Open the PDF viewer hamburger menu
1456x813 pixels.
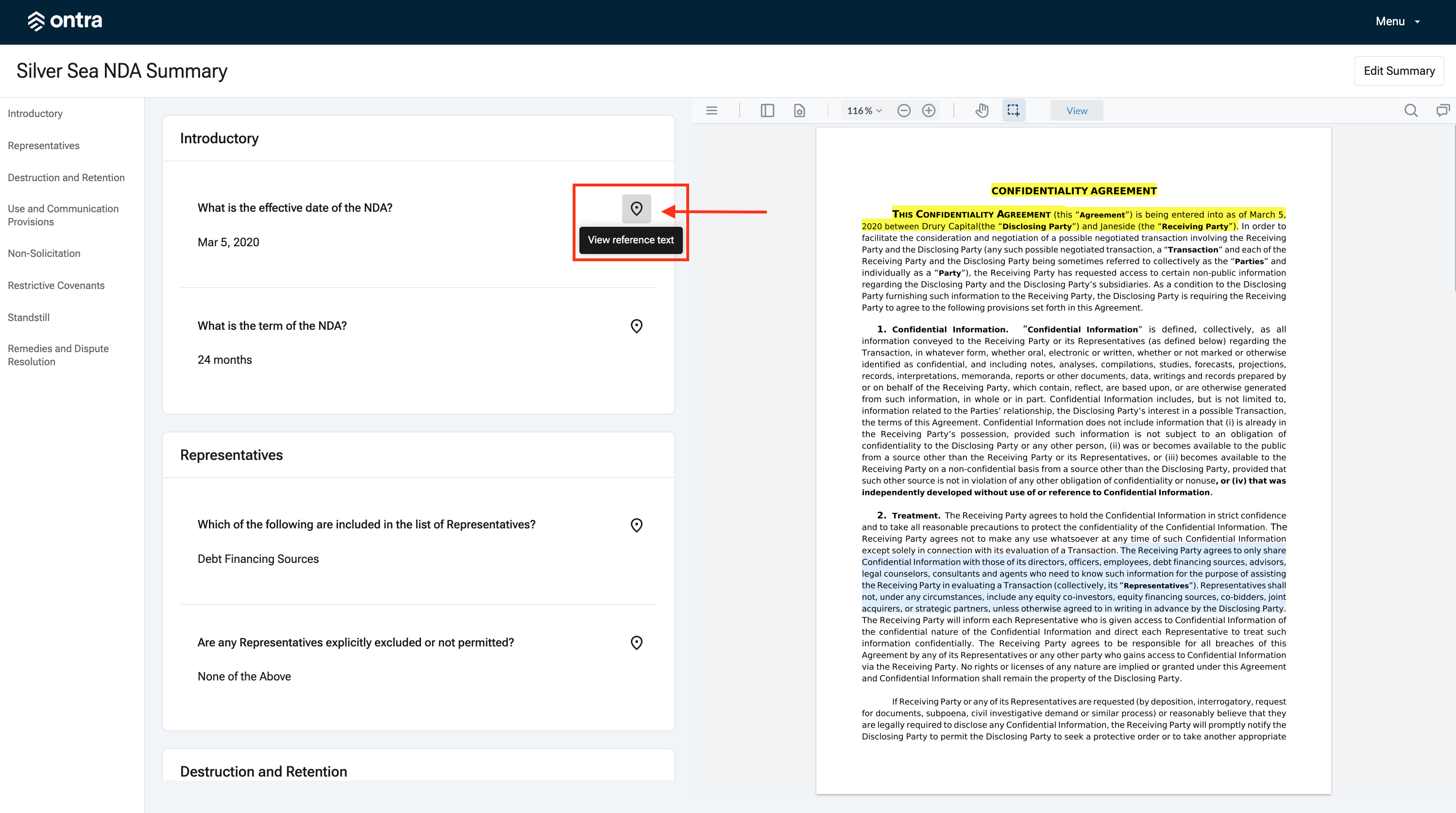711,111
